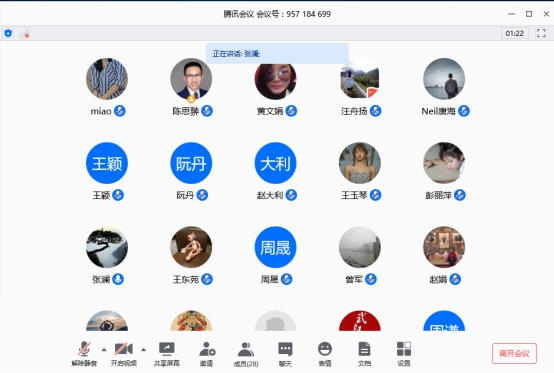Unmute microphone with the 解除静音 icon
The image size is (554, 373).
[x=84, y=349]
